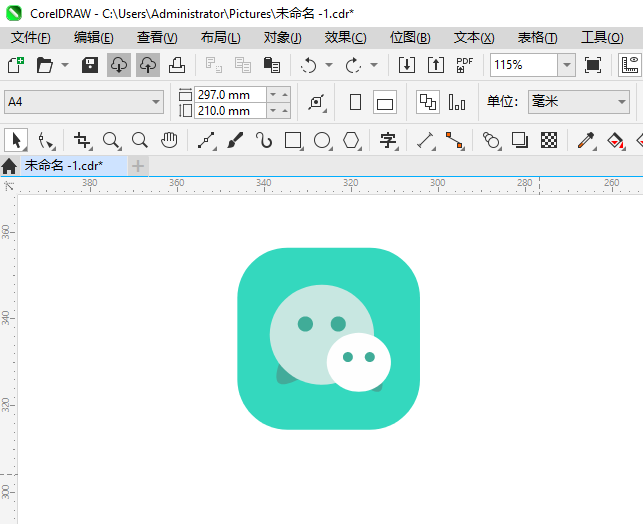643x524 pixels.
Task: Switch to 未命名 -1.cdr document tab
Action: 74,166
